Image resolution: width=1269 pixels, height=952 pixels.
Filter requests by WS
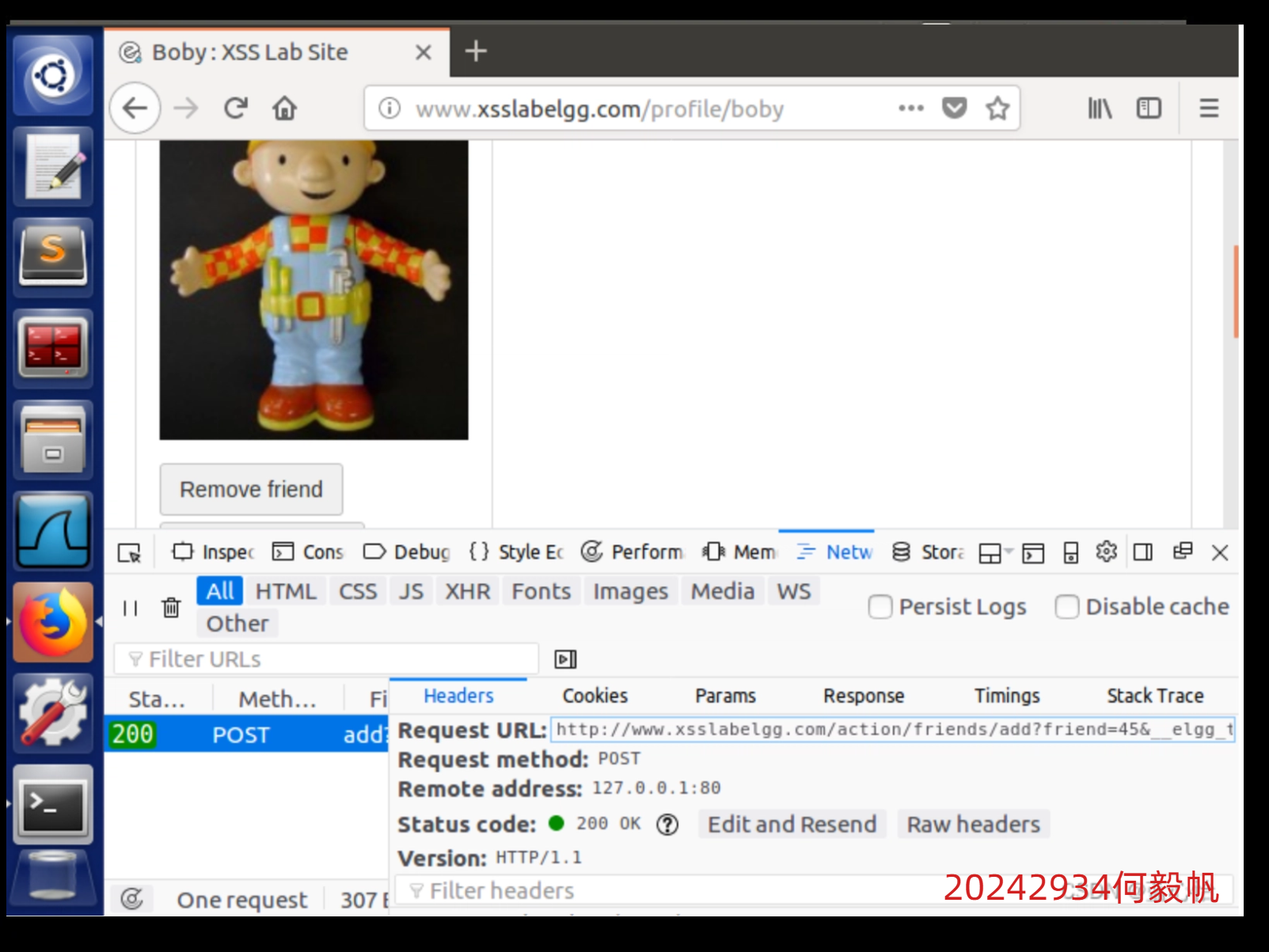pyautogui.click(x=794, y=591)
